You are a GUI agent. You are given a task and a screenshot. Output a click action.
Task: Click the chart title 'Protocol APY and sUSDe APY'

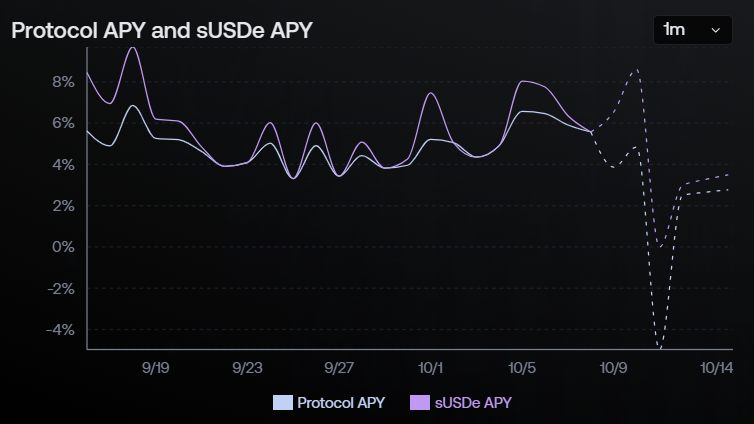(x=162, y=30)
